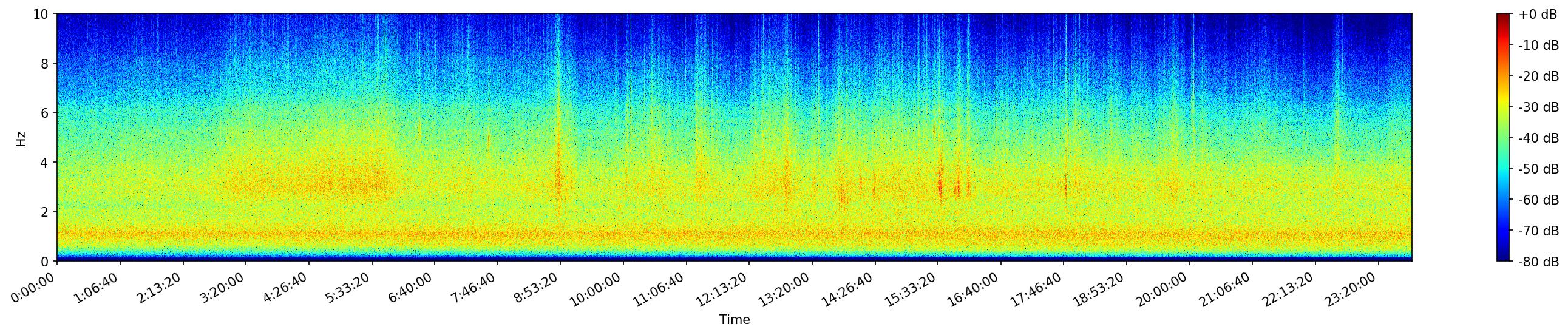
Task: Click the "Hz" y-axis title
Action: [x=21, y=137]
